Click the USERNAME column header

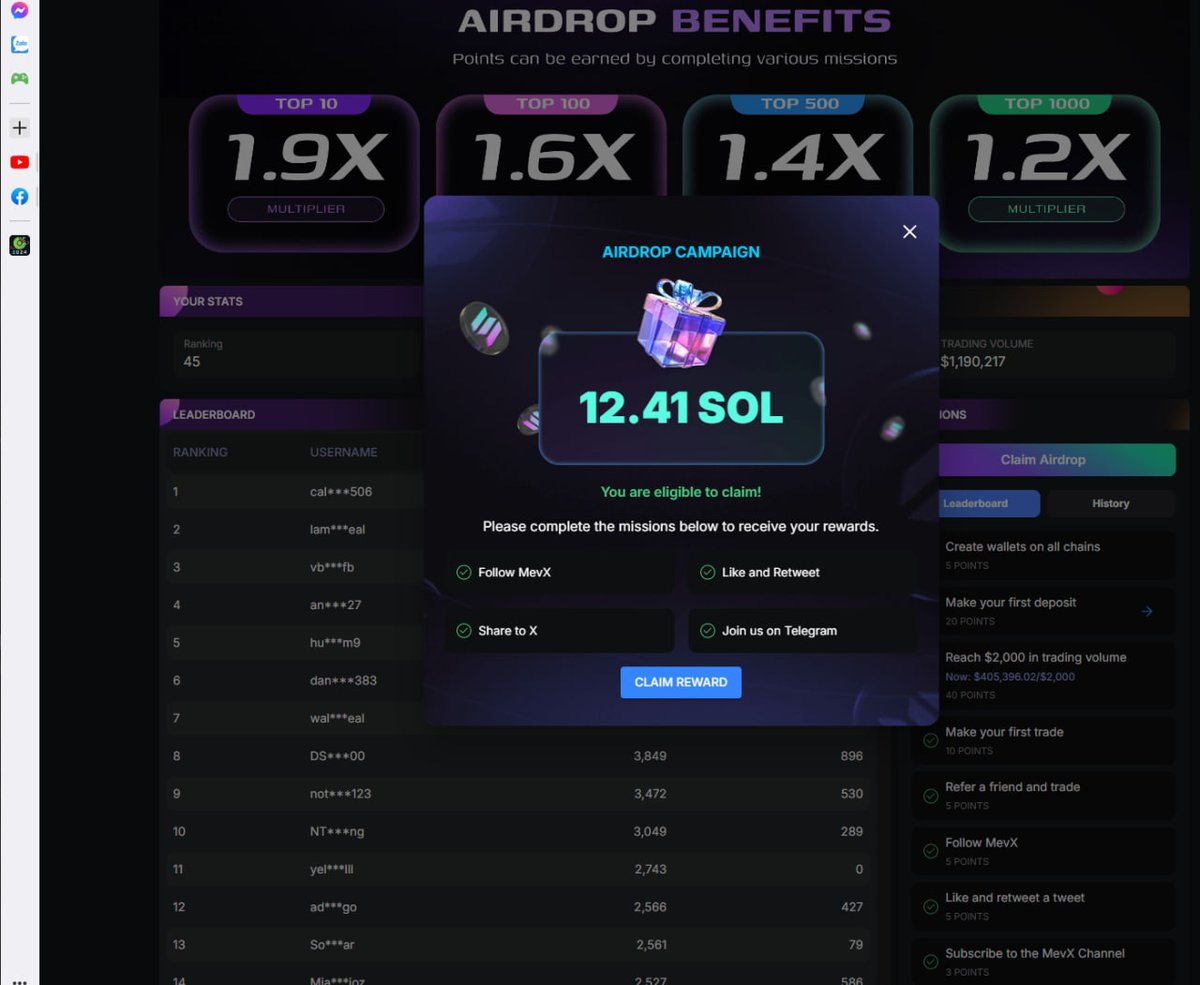tap(344, 452)
